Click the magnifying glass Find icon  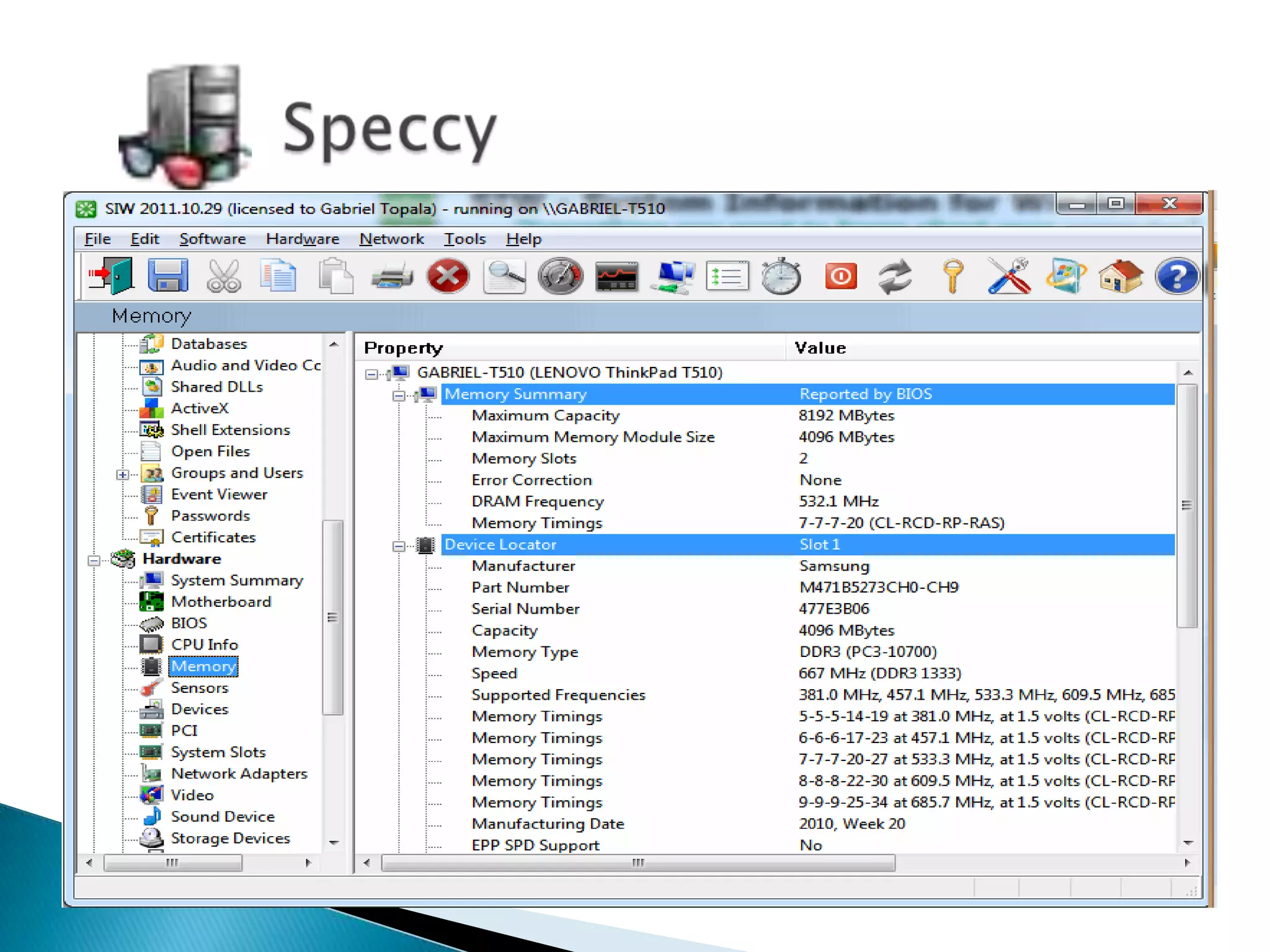[x=505, y=276]
